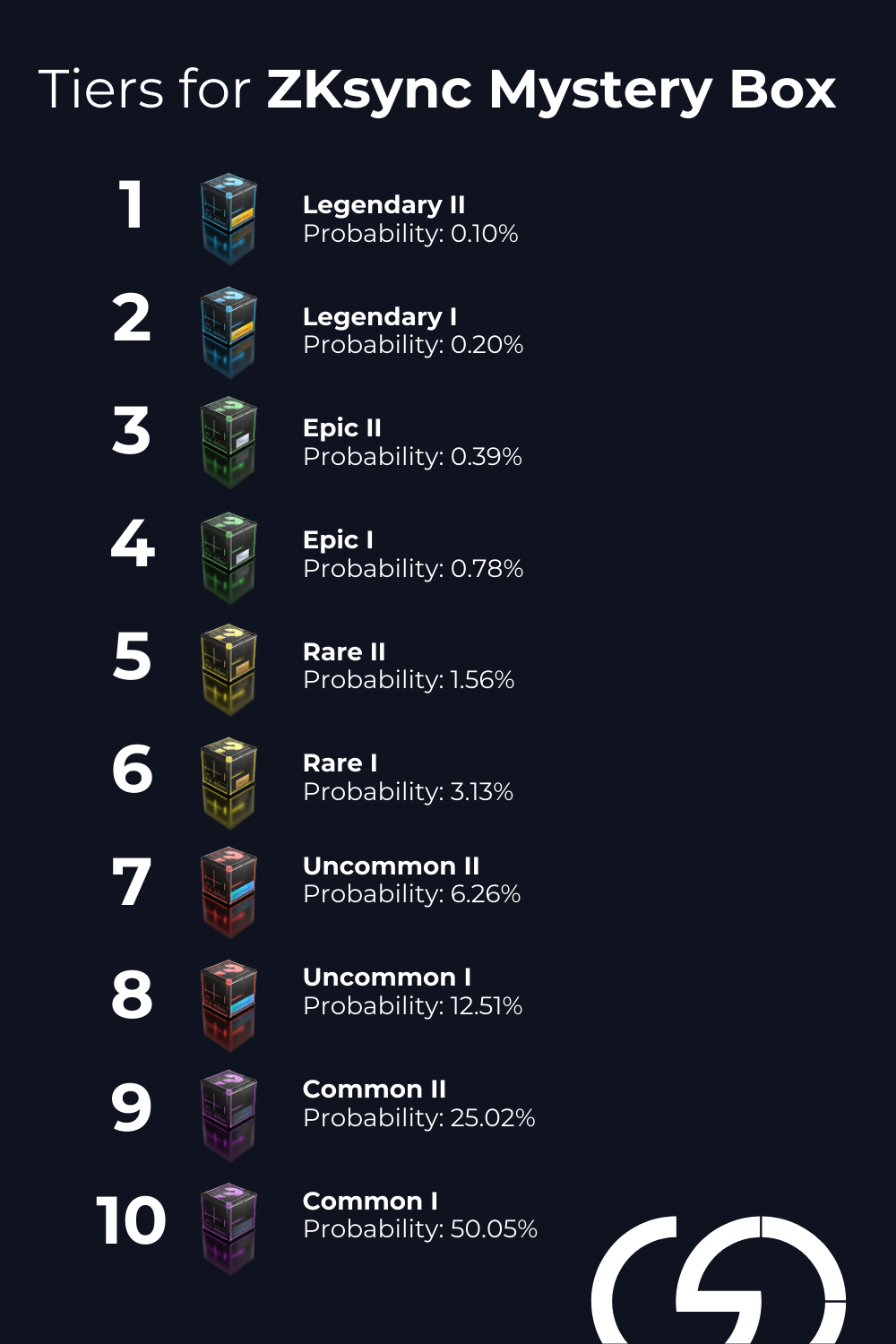Image resolution: width=896 pixels, height=1344 pixels.
Task: Click the Legendary II mystery box icon
Action: click(x=228, y=218)
